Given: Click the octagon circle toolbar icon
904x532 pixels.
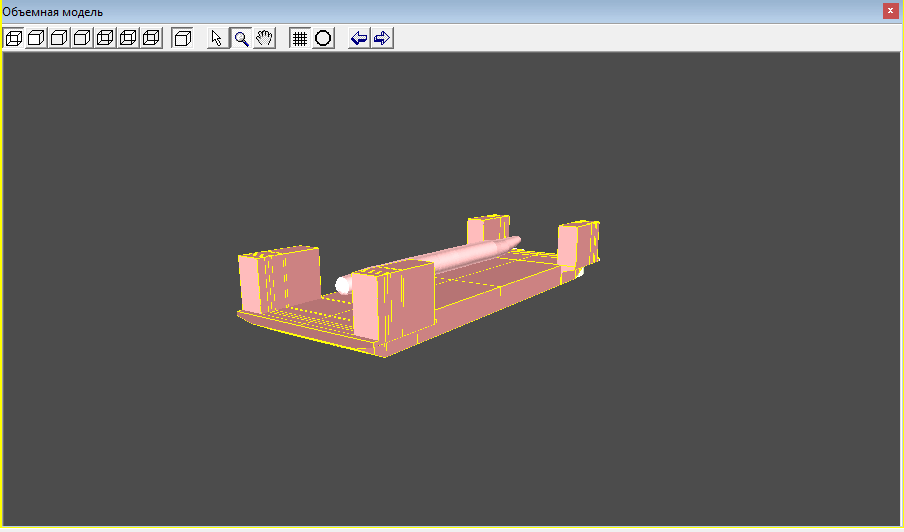Looking at the screenshot, I should (x=323, y=38).
